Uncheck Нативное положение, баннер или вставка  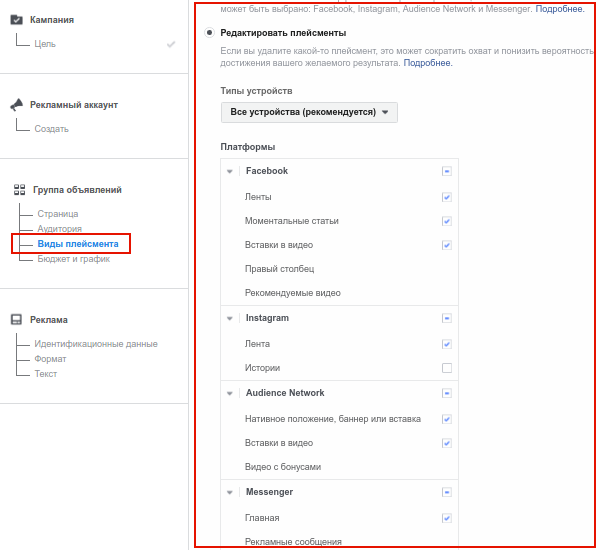(x=447, y=419)
